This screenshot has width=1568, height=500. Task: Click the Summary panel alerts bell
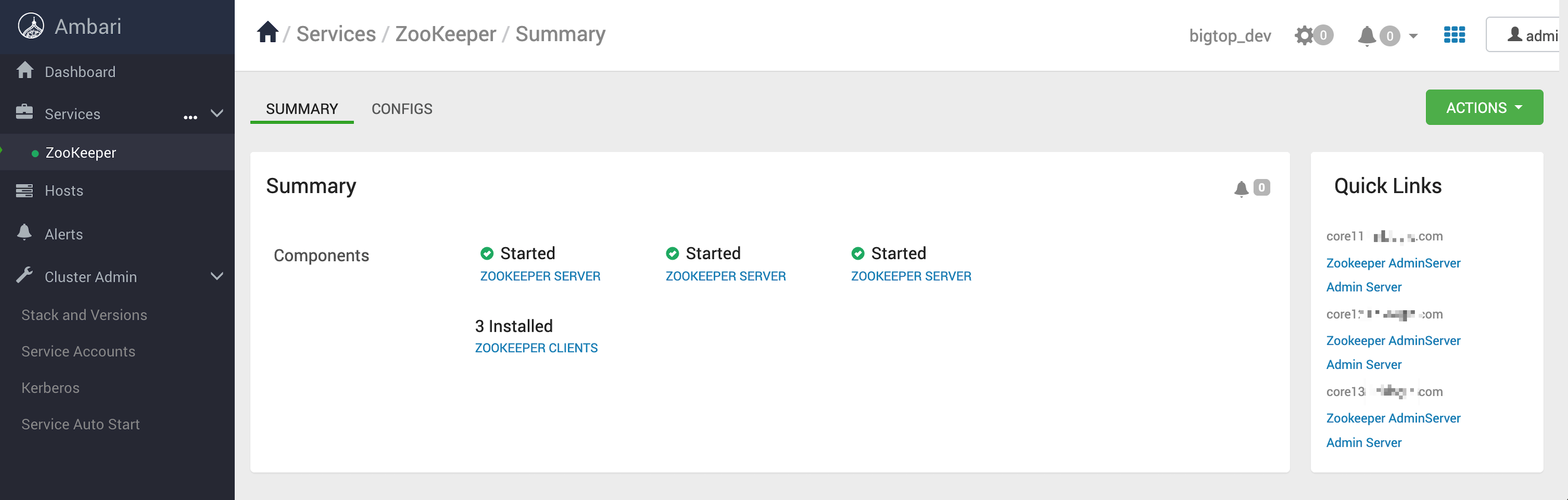coord(1241,189)
